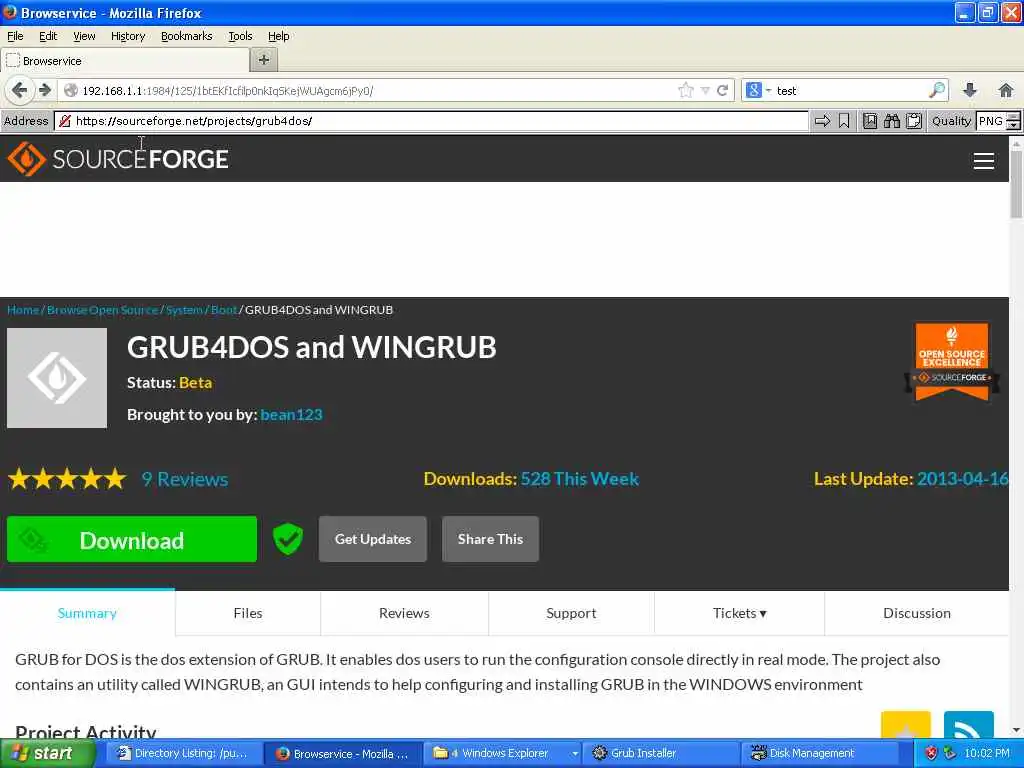Open find with the binoculars icon
The height and width of the screenshot is (768, 1024).
tap(891, 121)
